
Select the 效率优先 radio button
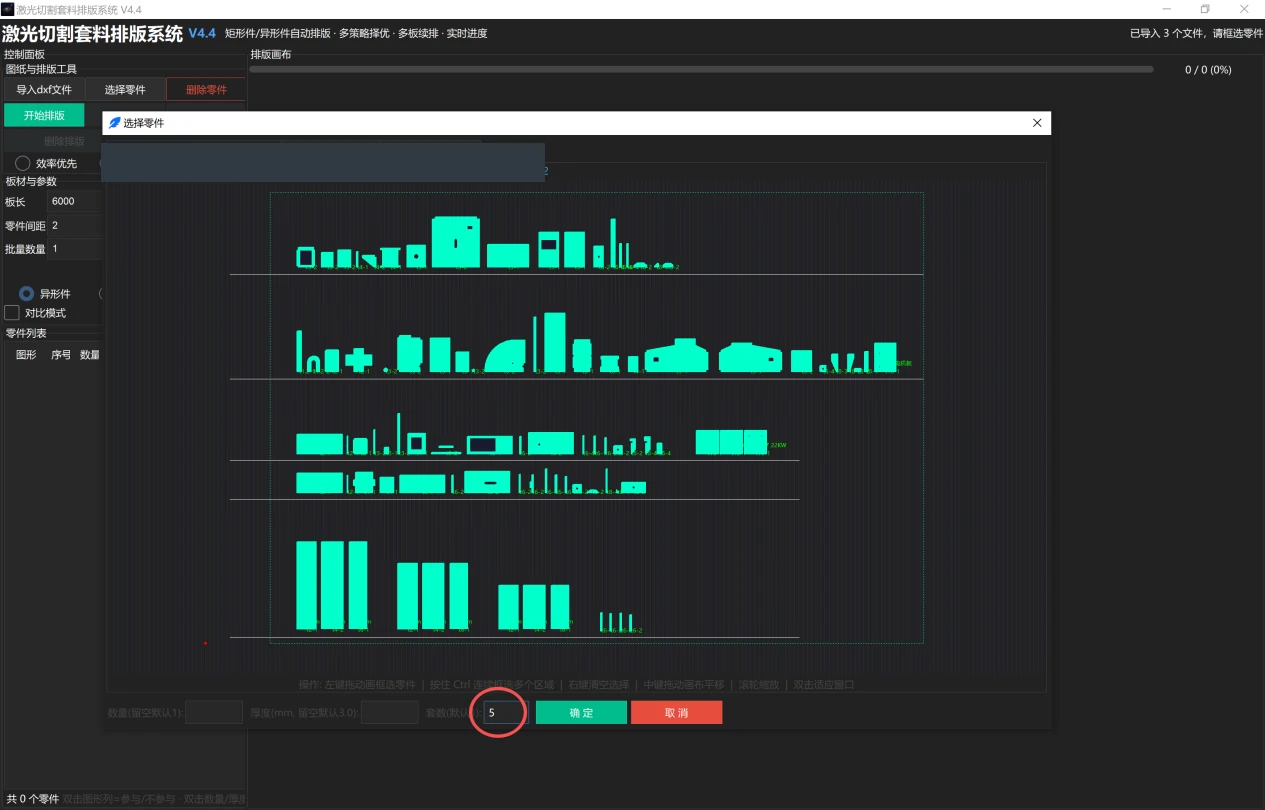(x=22, y=163)
